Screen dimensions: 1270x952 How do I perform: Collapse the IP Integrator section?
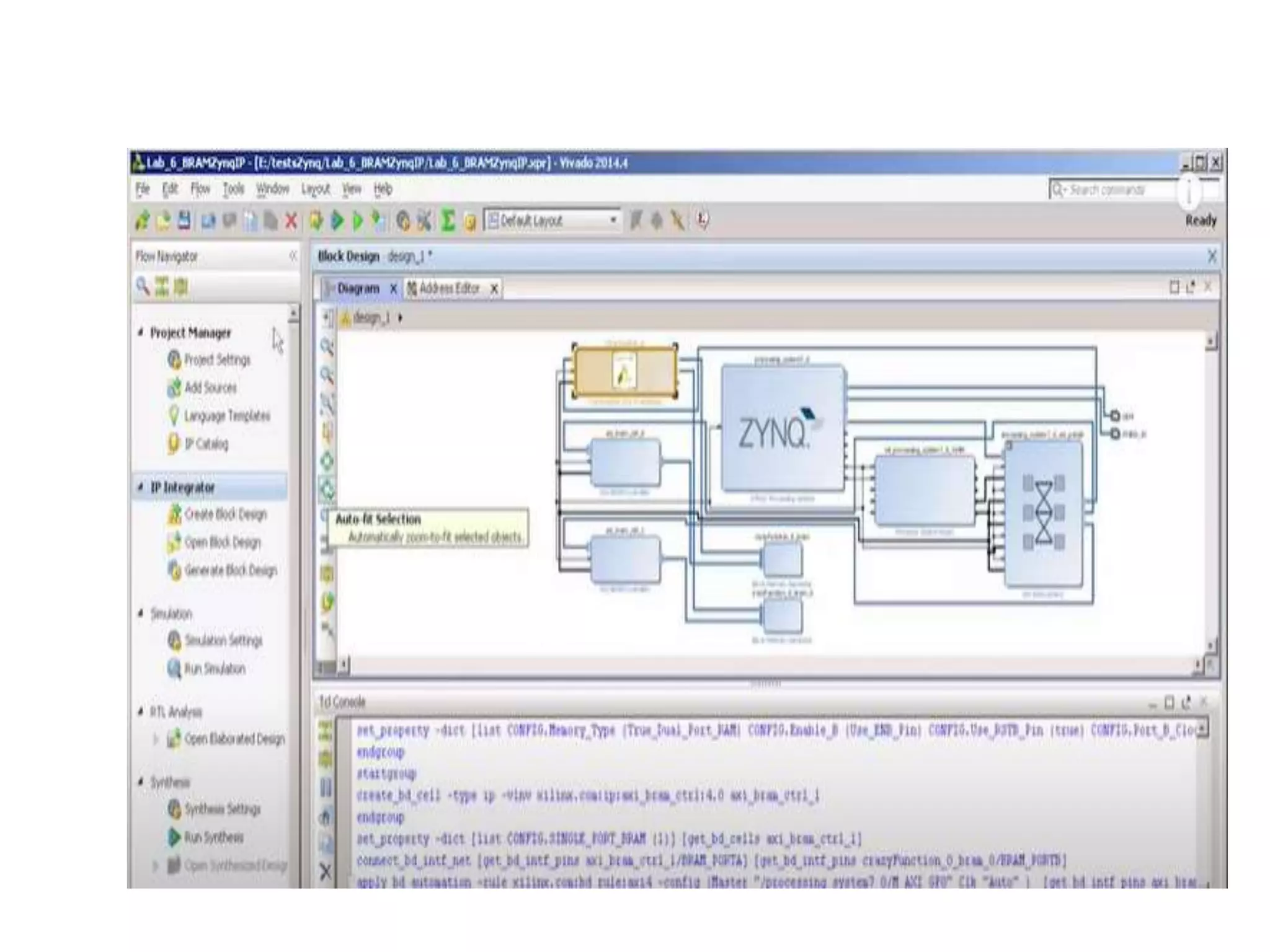coord(141,487)
